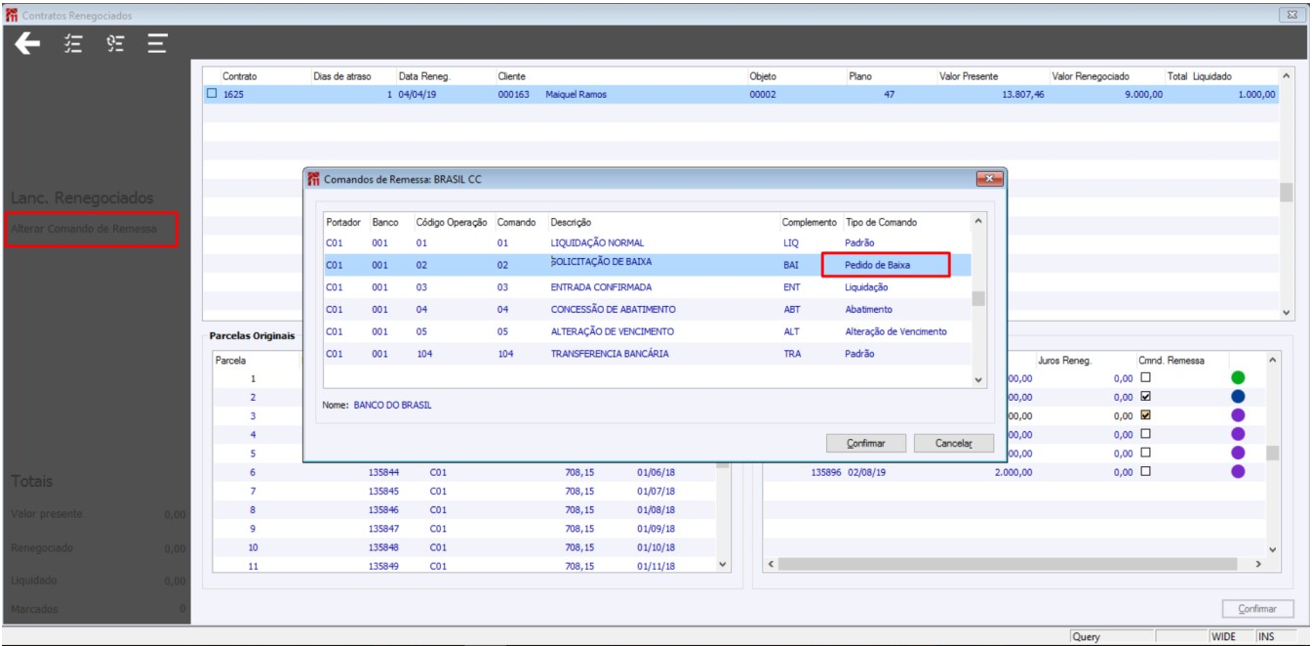Close the Comandos de Remessa dialog
Screen dimensions: 1312x646
[x=989, y=179]
